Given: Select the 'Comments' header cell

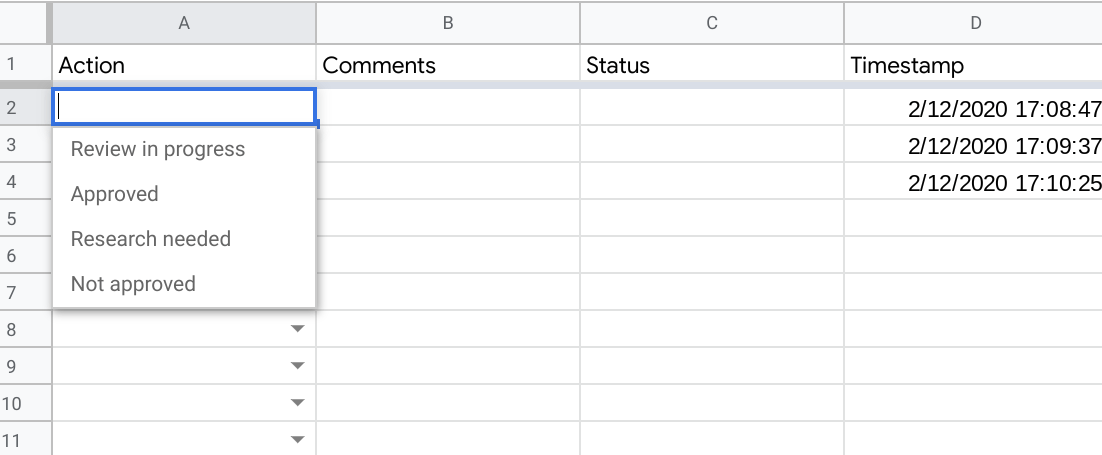Looking at the screenshot, I should (x=448, y=66).
